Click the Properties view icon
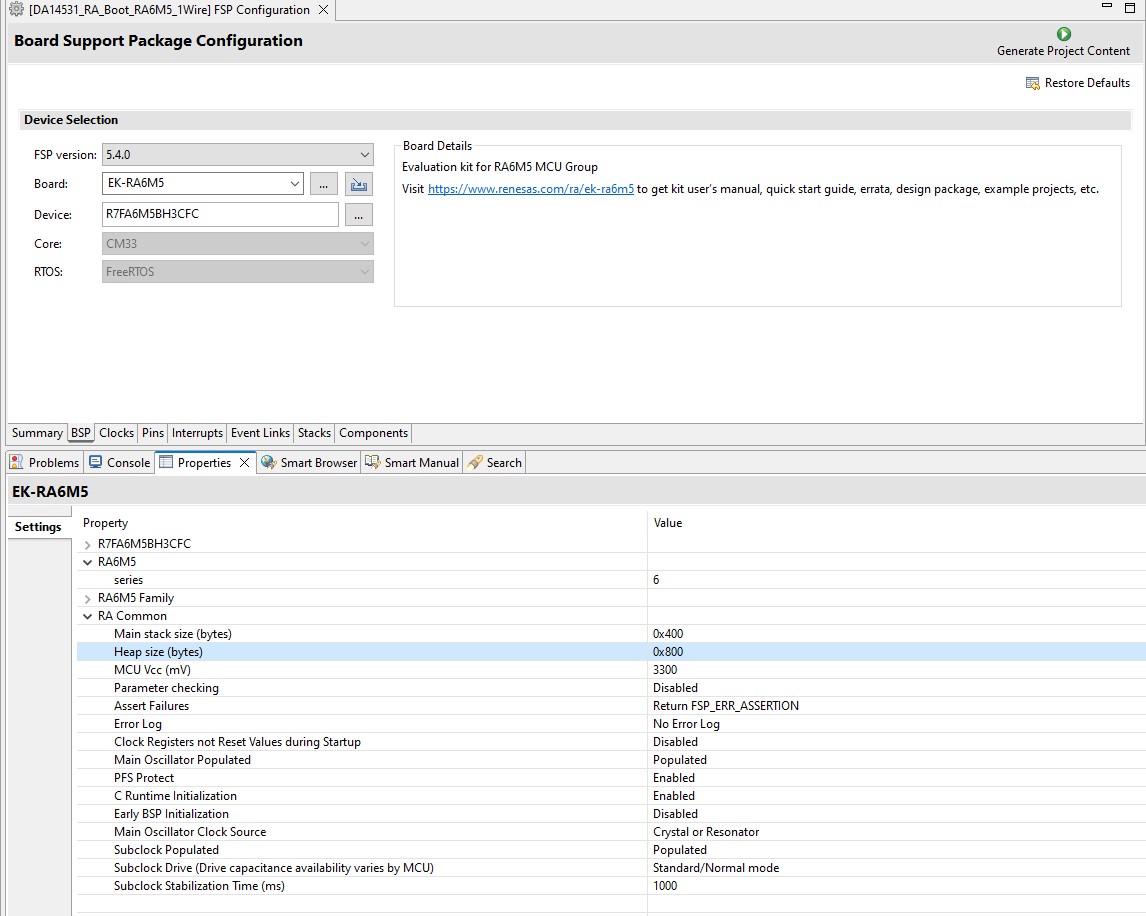The height and width of the screenshot is (916, 1146). coord(166,462)
